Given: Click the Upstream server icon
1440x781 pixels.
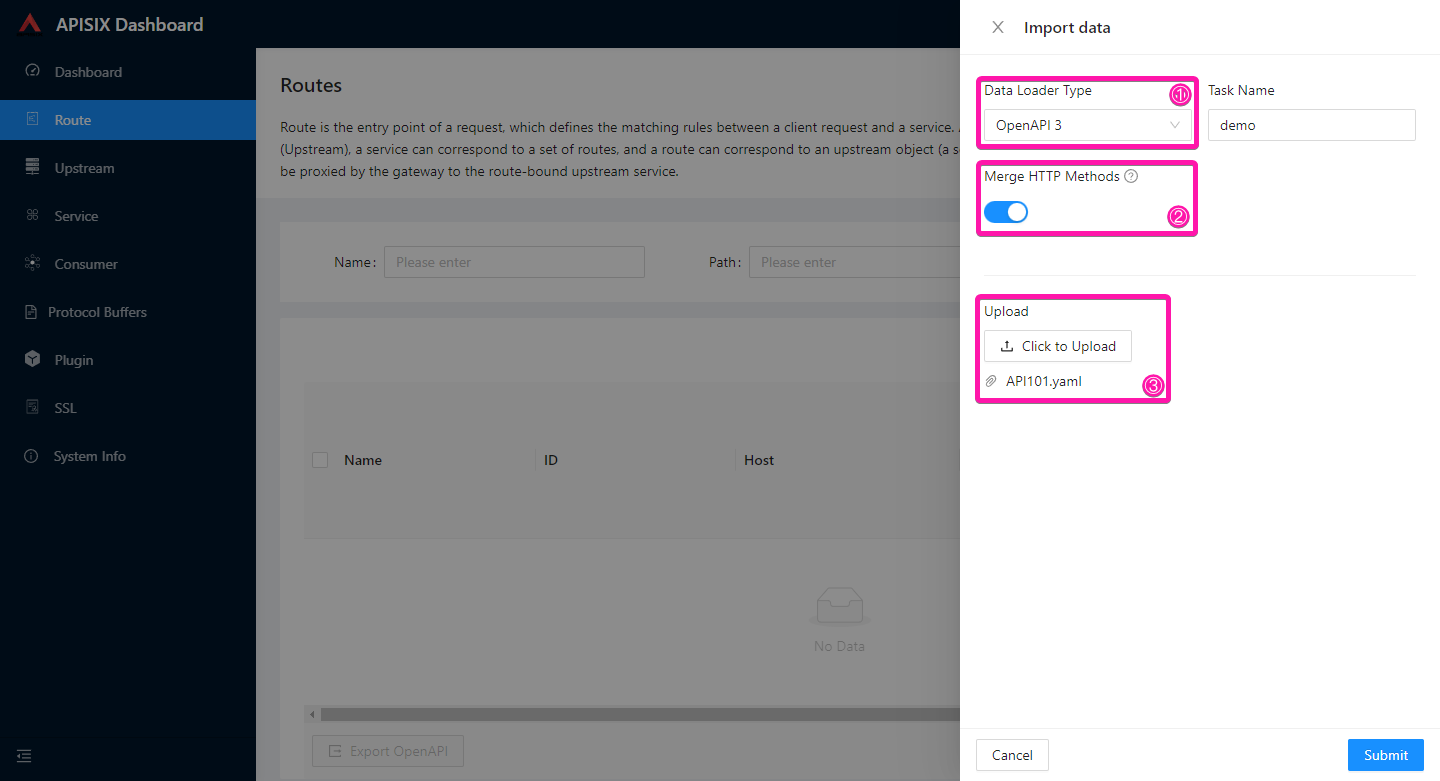Looking at the screenshot, I should coord(32,167).
